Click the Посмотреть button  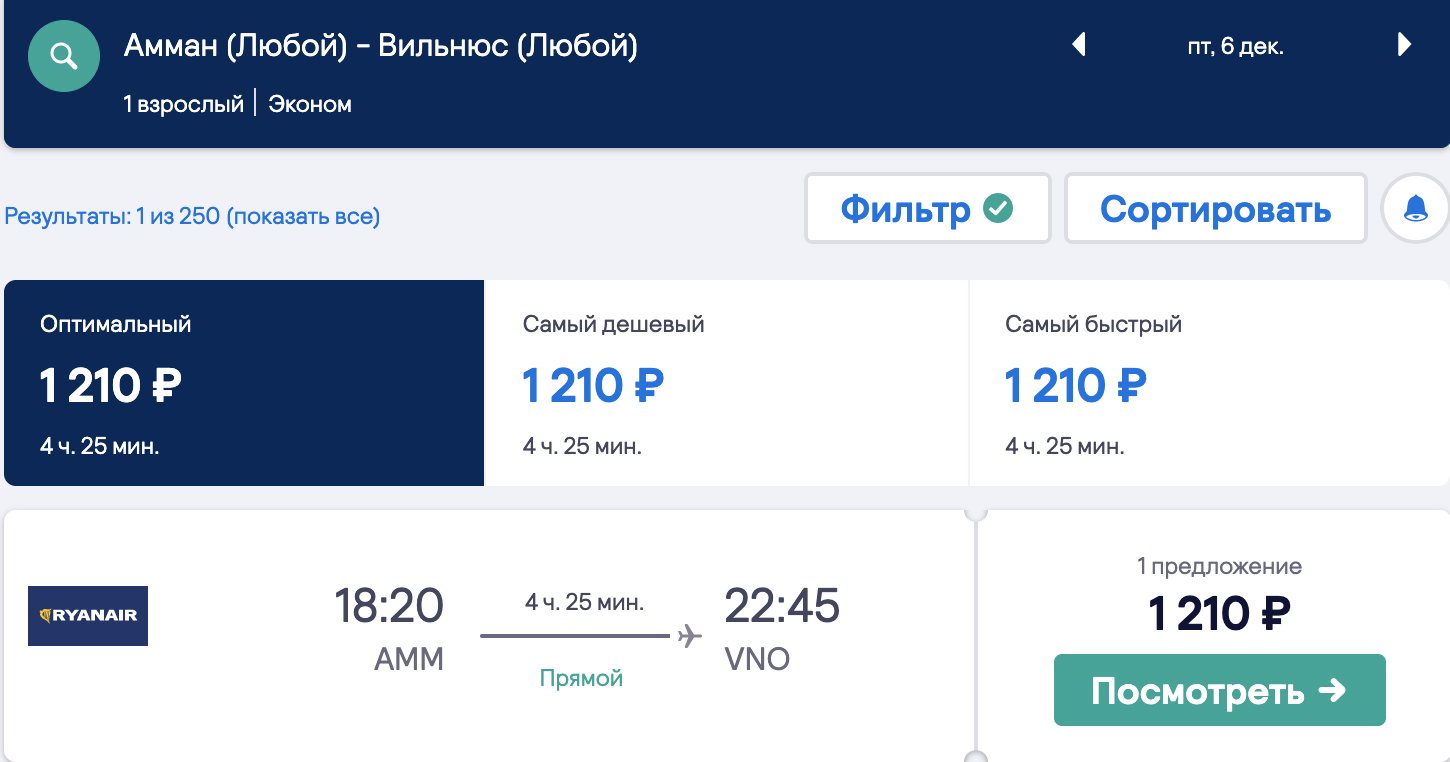[x=1218, y=690]
